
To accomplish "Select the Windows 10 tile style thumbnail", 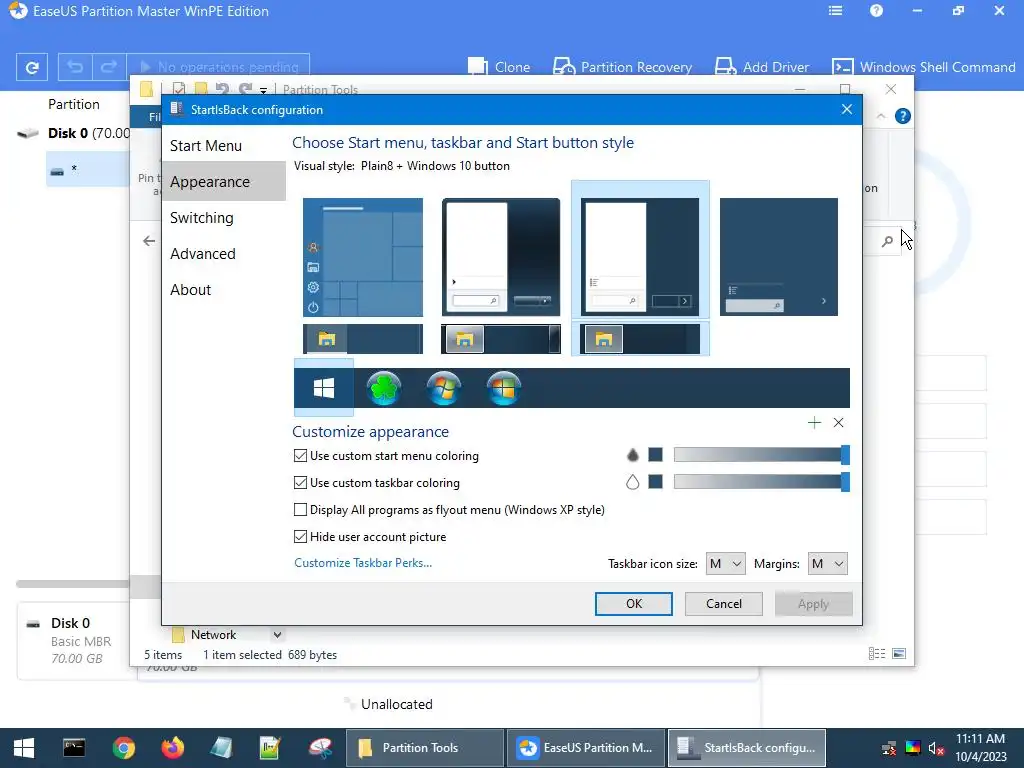I will pos(363,257).
